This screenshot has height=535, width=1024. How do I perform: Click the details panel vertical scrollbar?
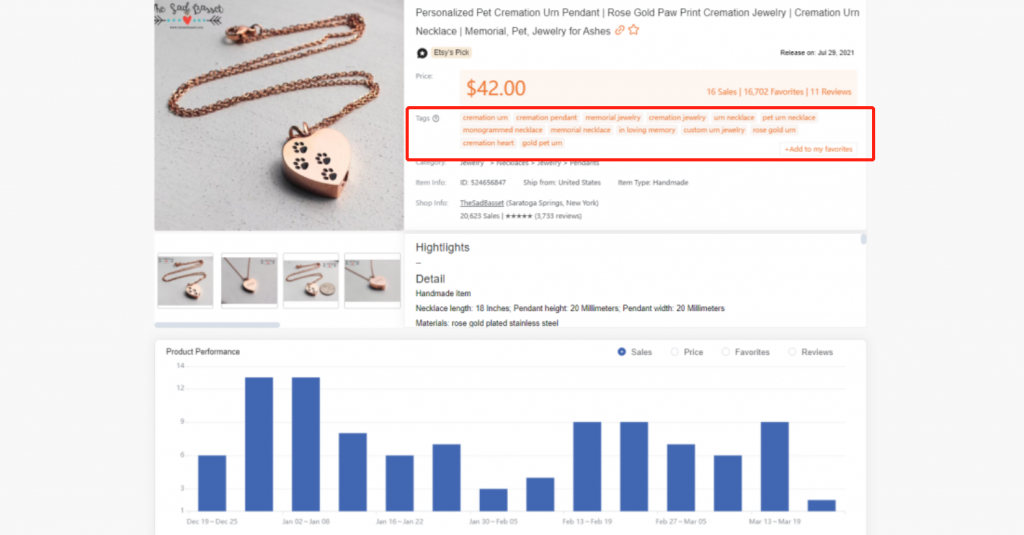863,239
